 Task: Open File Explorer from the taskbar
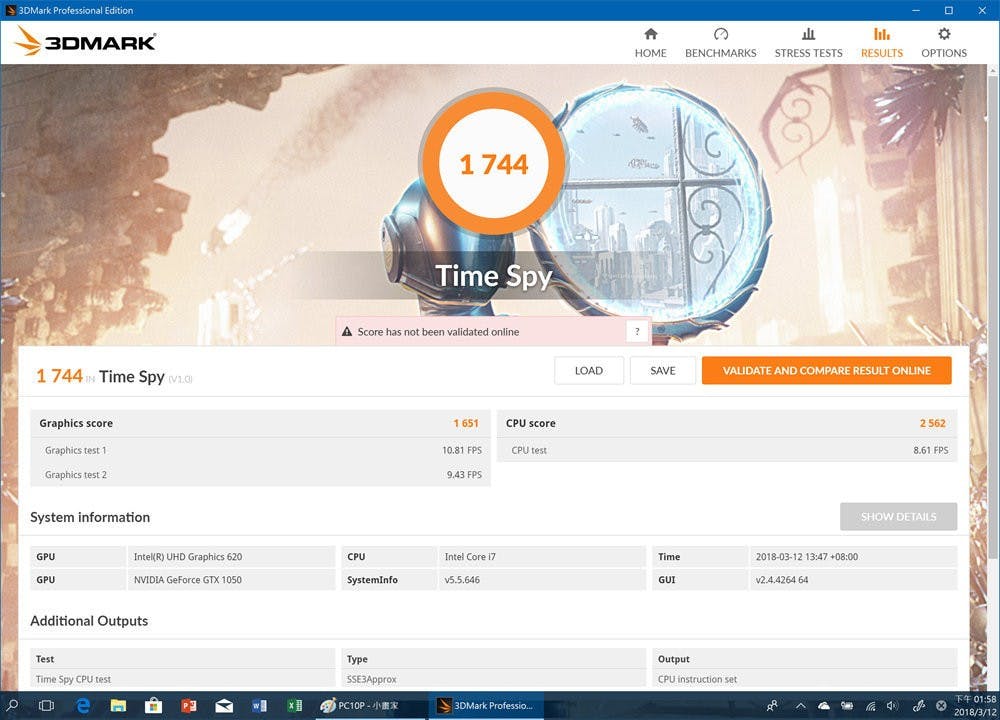[x=118, y=705]
